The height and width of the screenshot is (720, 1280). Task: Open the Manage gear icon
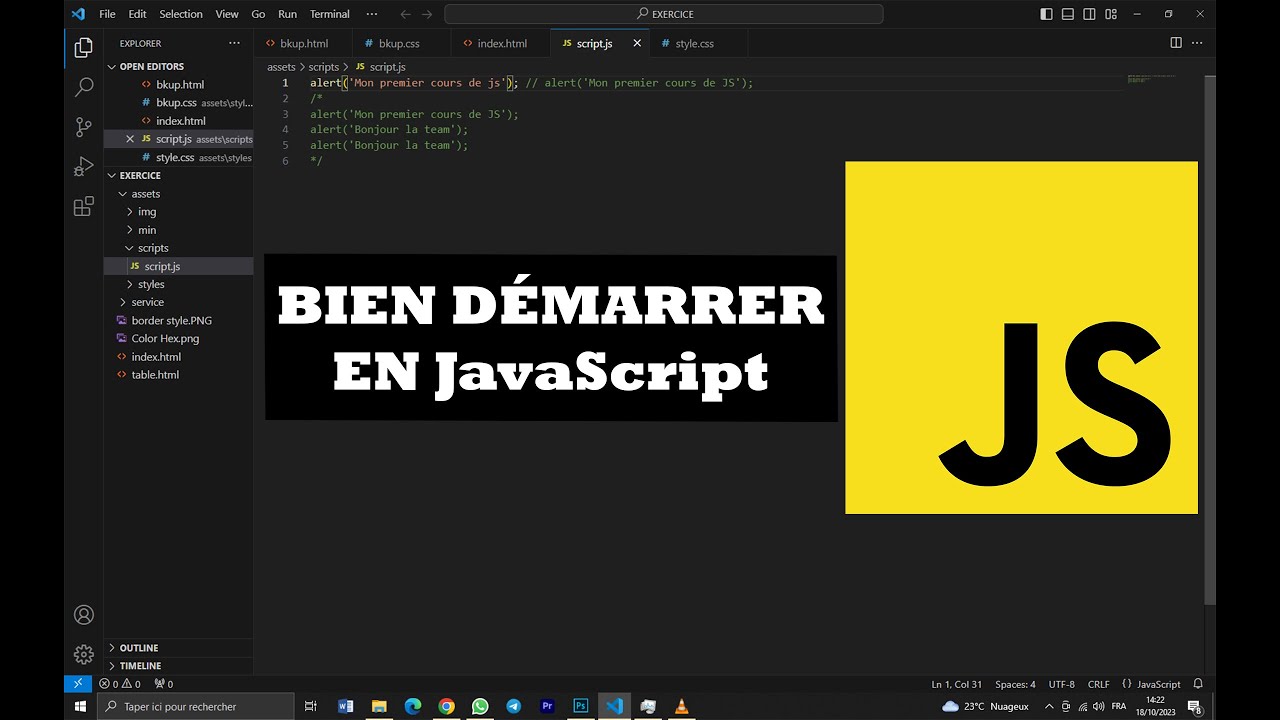84,654
